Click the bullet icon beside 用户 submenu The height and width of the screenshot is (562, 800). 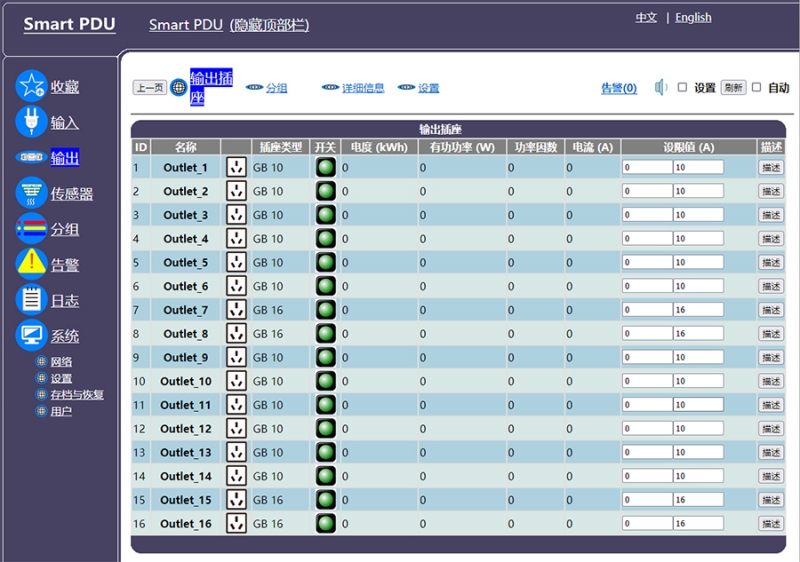coord(41,411)
